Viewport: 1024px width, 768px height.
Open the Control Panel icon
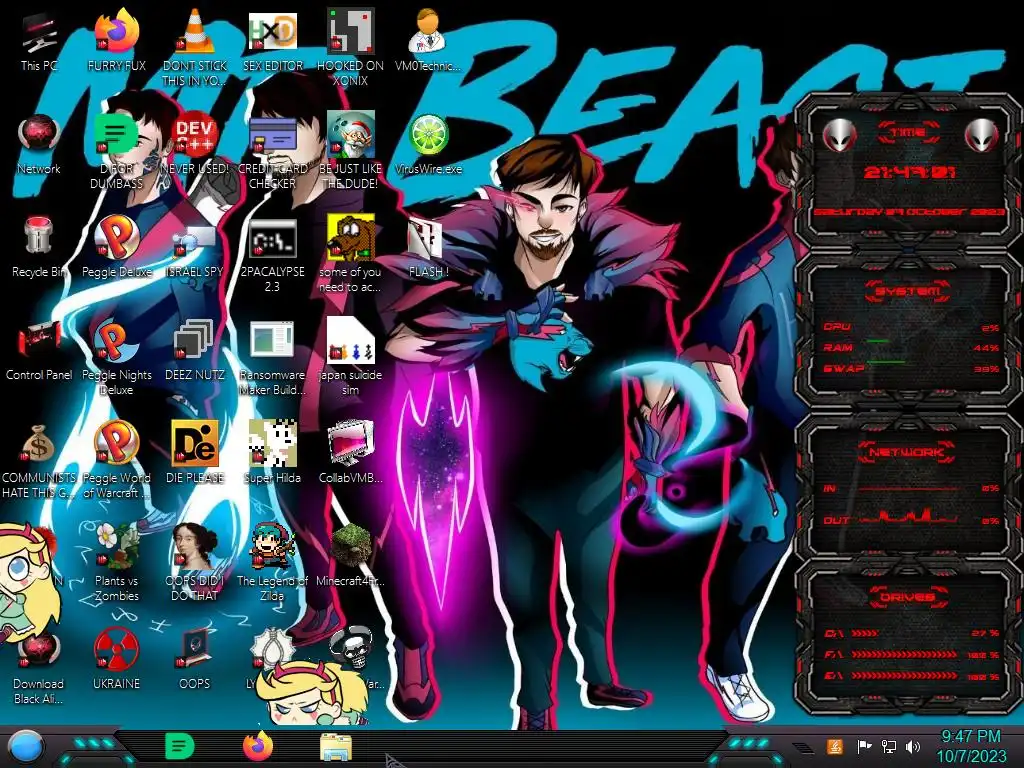(39, 351)
